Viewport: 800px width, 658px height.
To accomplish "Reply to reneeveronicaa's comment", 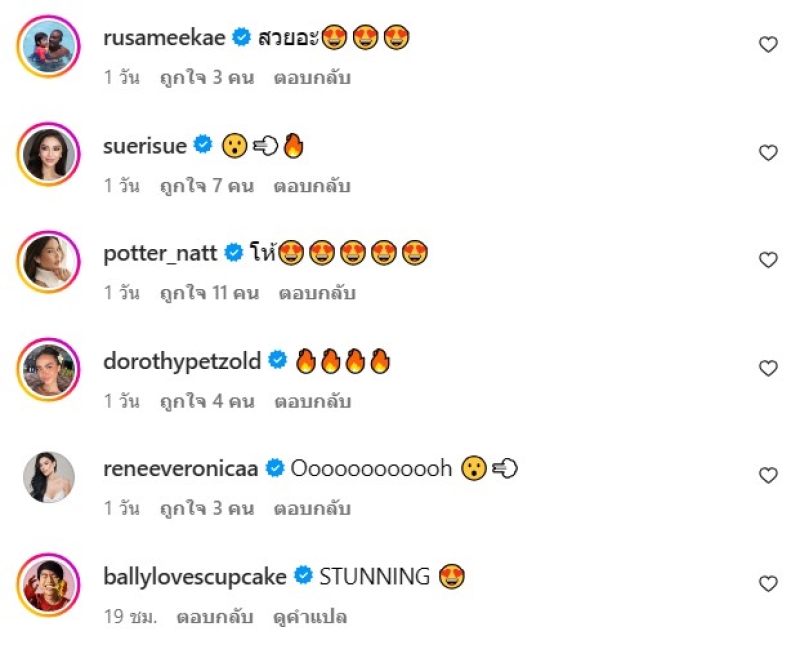I will (312, 509).
